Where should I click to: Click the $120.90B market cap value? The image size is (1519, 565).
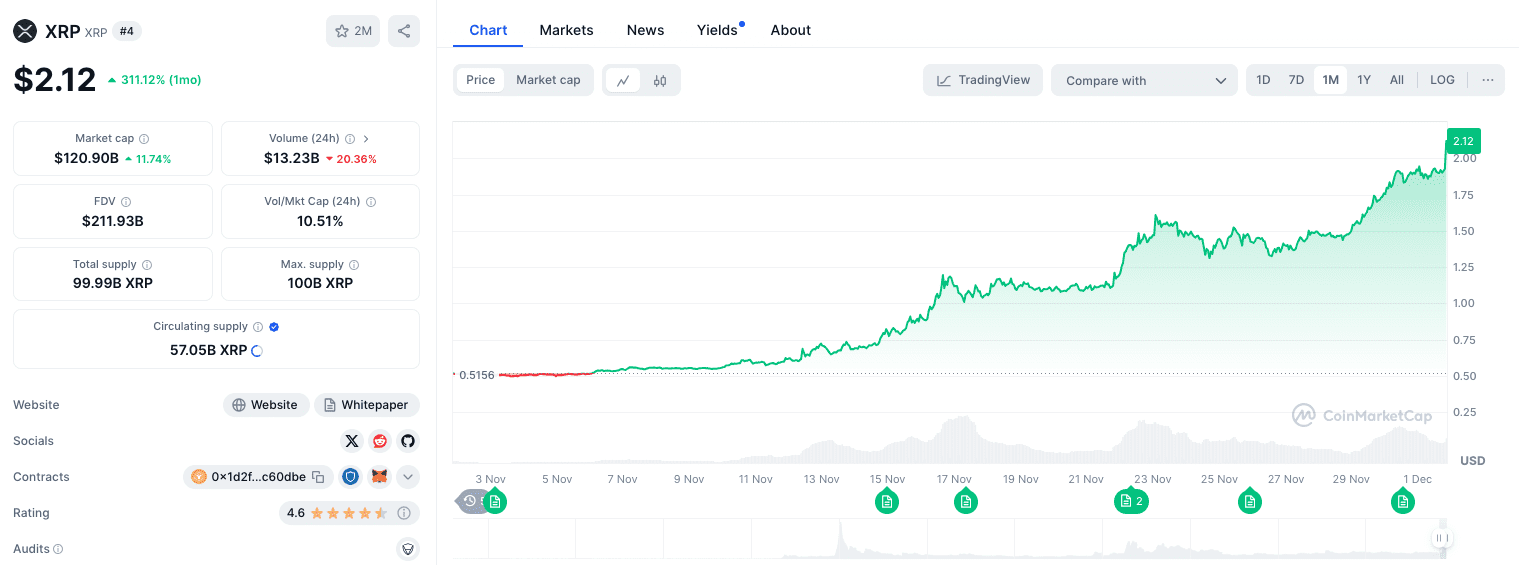tap(87, 158)
